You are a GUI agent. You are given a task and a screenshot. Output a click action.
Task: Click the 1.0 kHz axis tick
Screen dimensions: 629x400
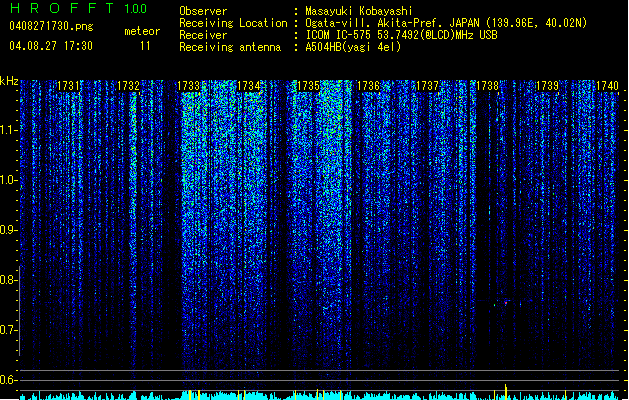point(8,180)
